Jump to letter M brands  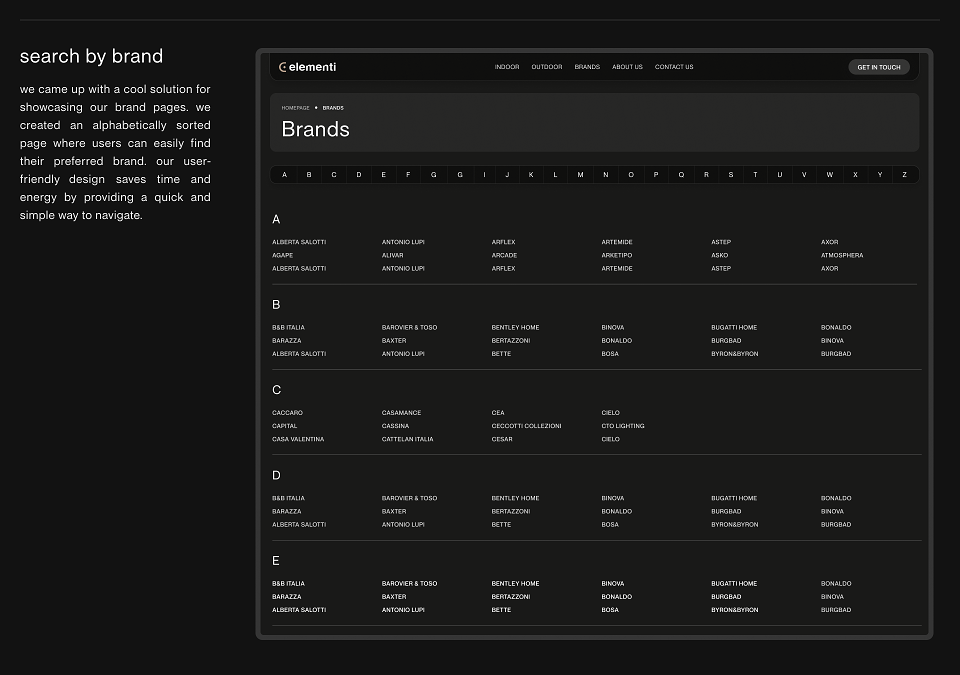point(580,175)
